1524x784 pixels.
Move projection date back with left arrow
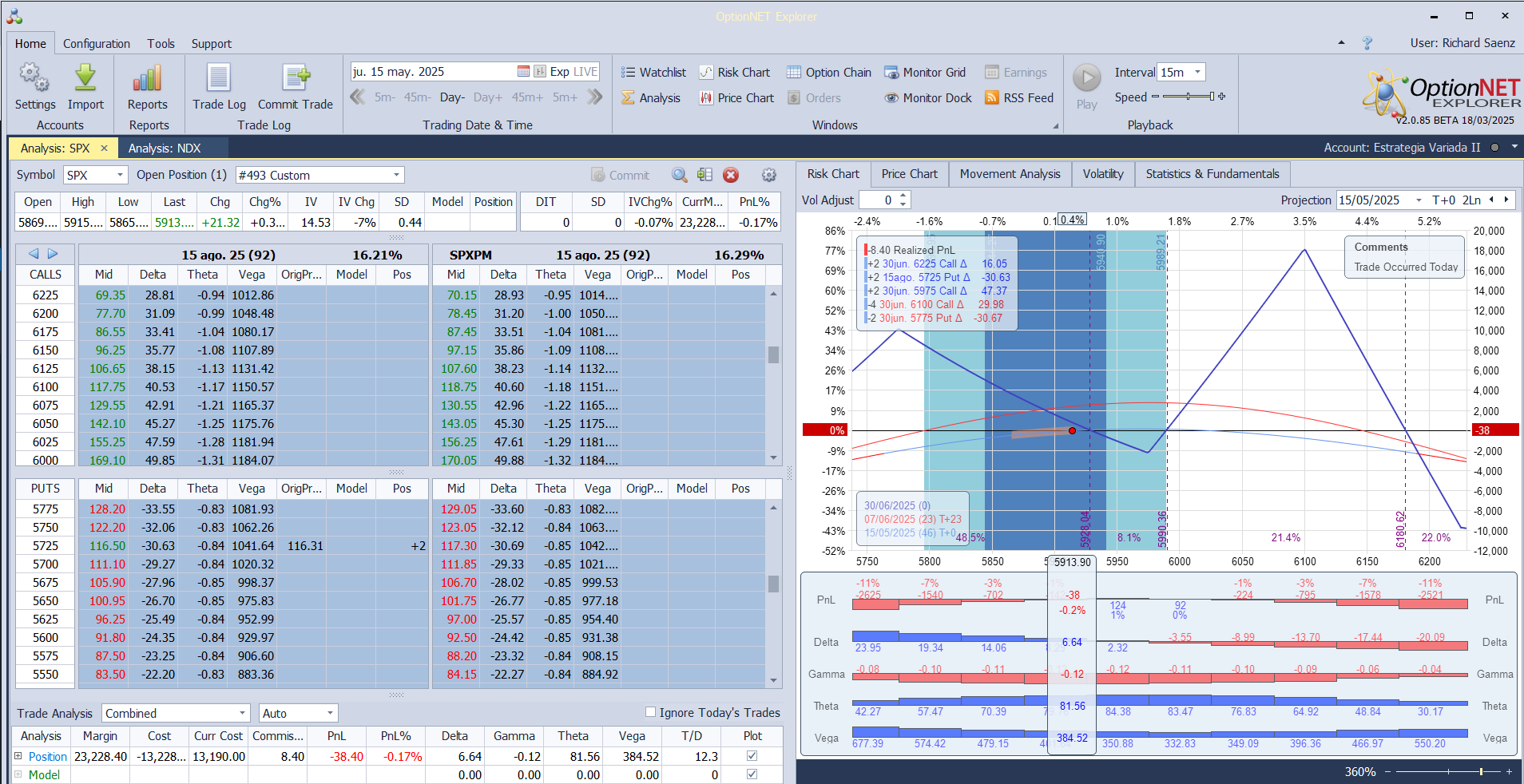point(1490,200)
